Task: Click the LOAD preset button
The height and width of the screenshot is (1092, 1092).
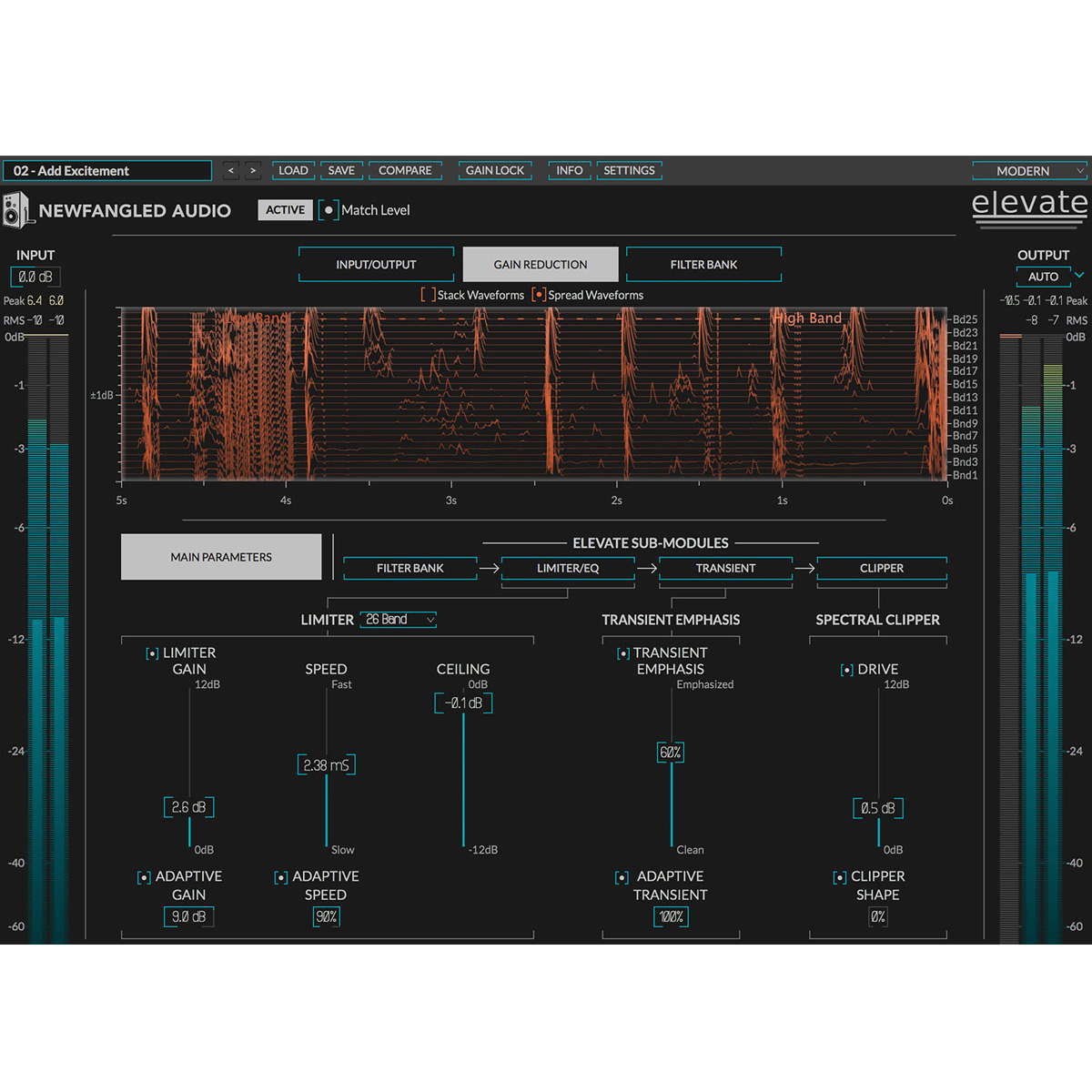Action: click(293, 170)
